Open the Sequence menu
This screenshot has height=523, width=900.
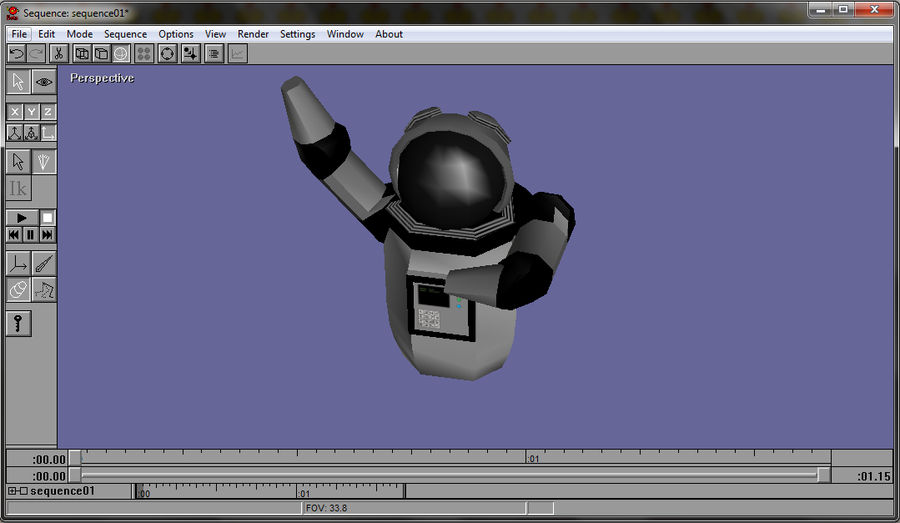point(125,34)
